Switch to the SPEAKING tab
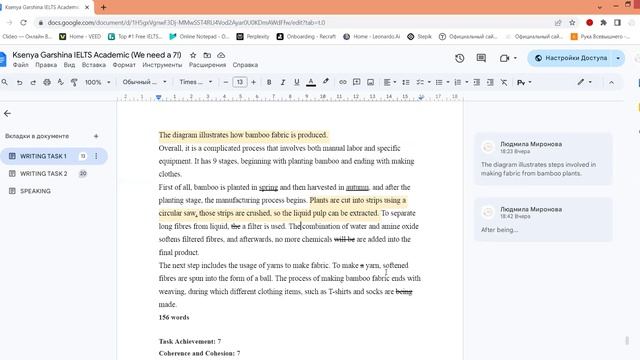 point(36,191)
